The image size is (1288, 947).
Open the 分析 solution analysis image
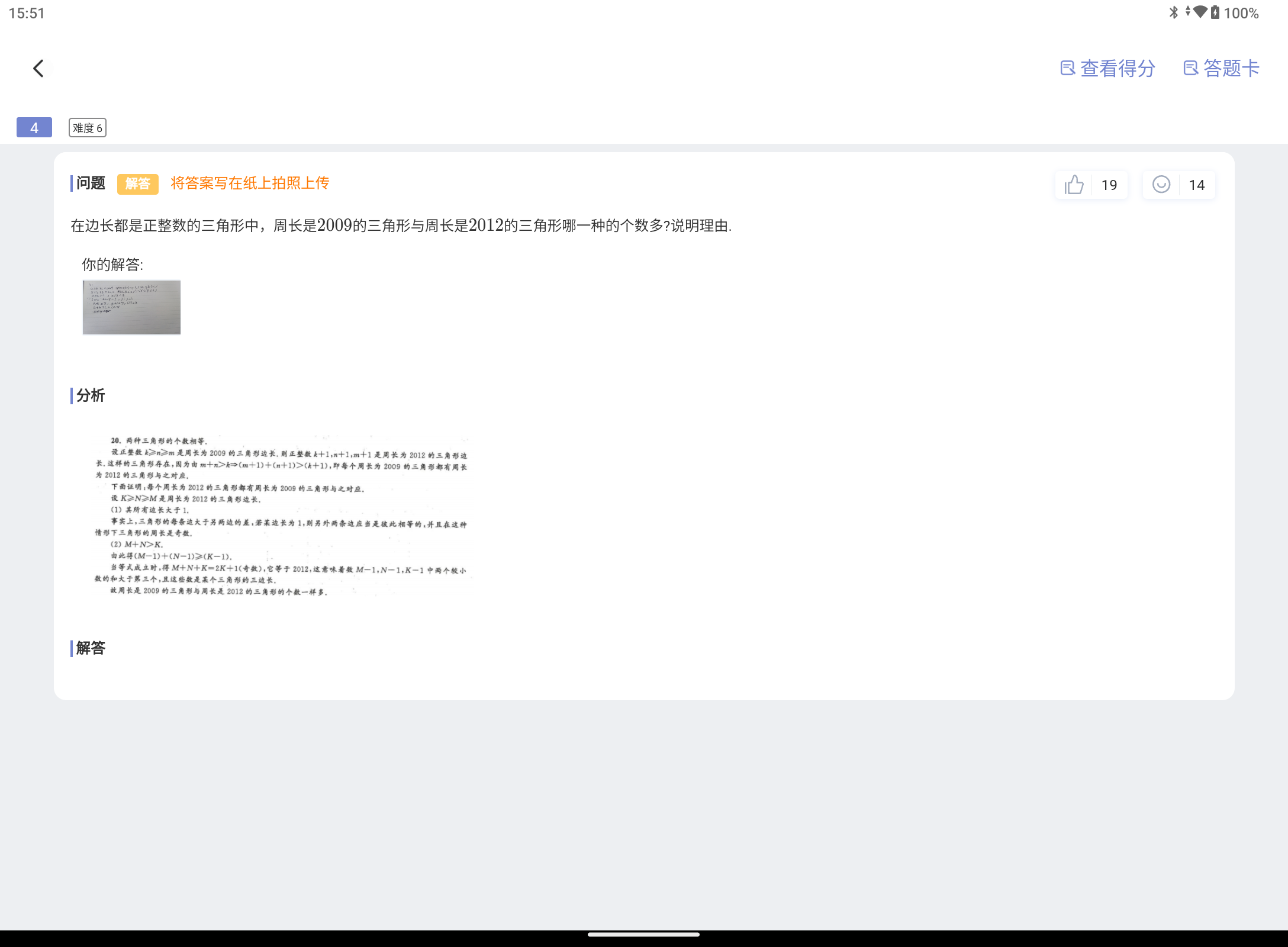(x=281, y=515)
